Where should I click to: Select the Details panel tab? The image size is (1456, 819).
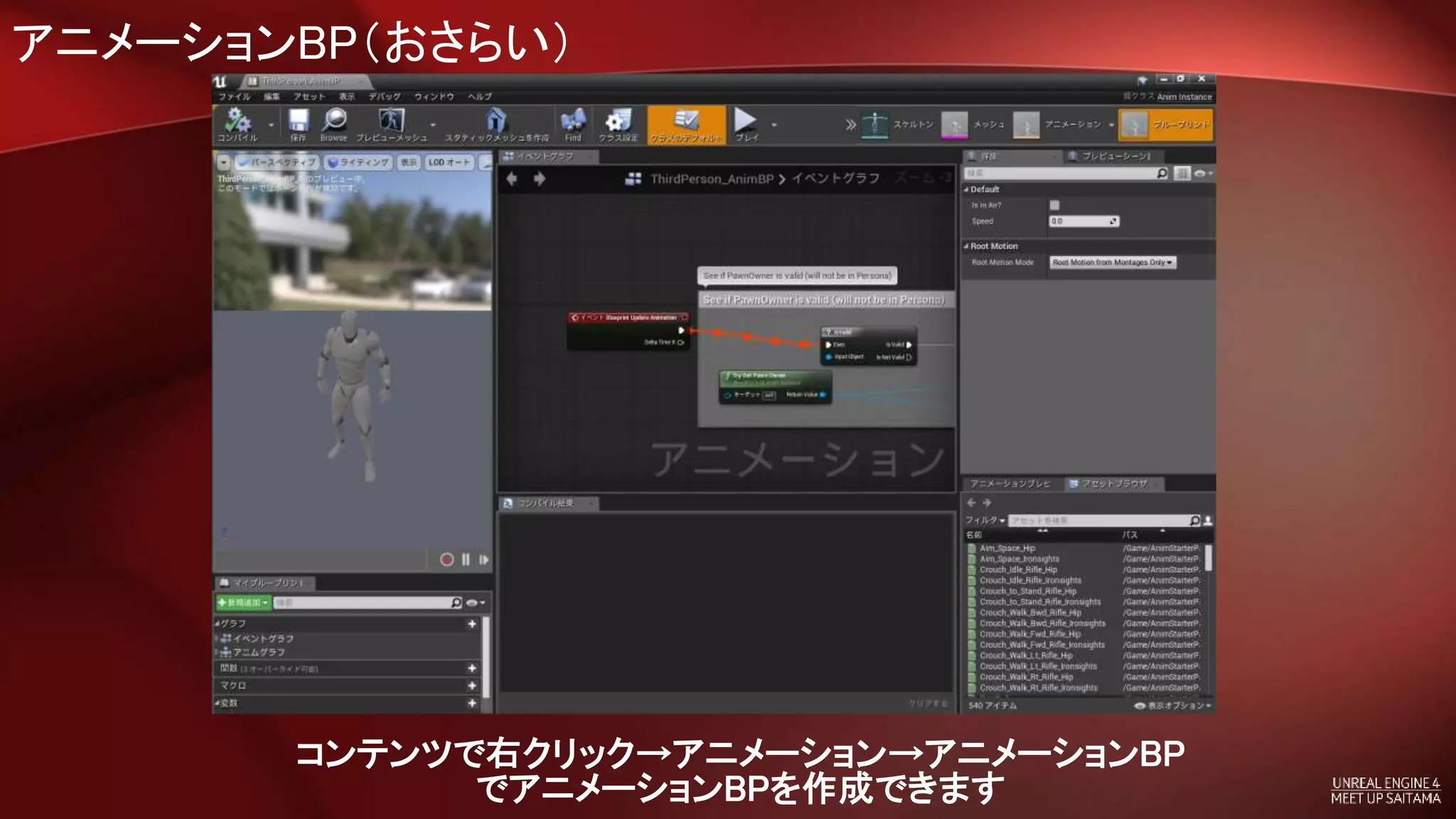(x=1011, y=156)
